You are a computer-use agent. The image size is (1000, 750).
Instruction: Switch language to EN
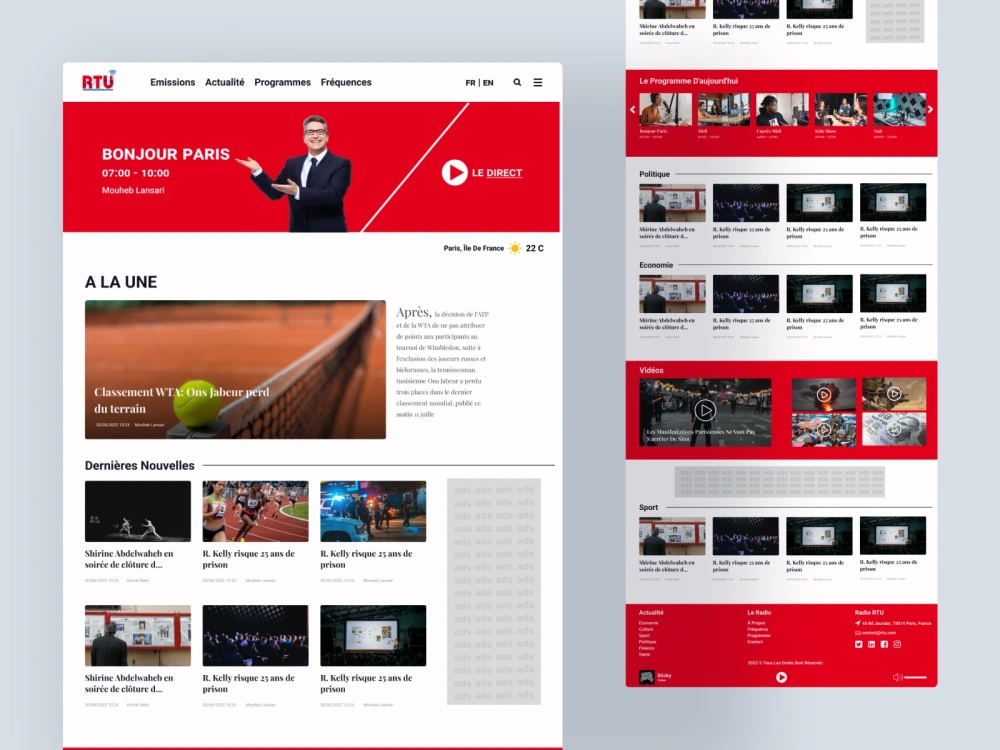[488, 83]
